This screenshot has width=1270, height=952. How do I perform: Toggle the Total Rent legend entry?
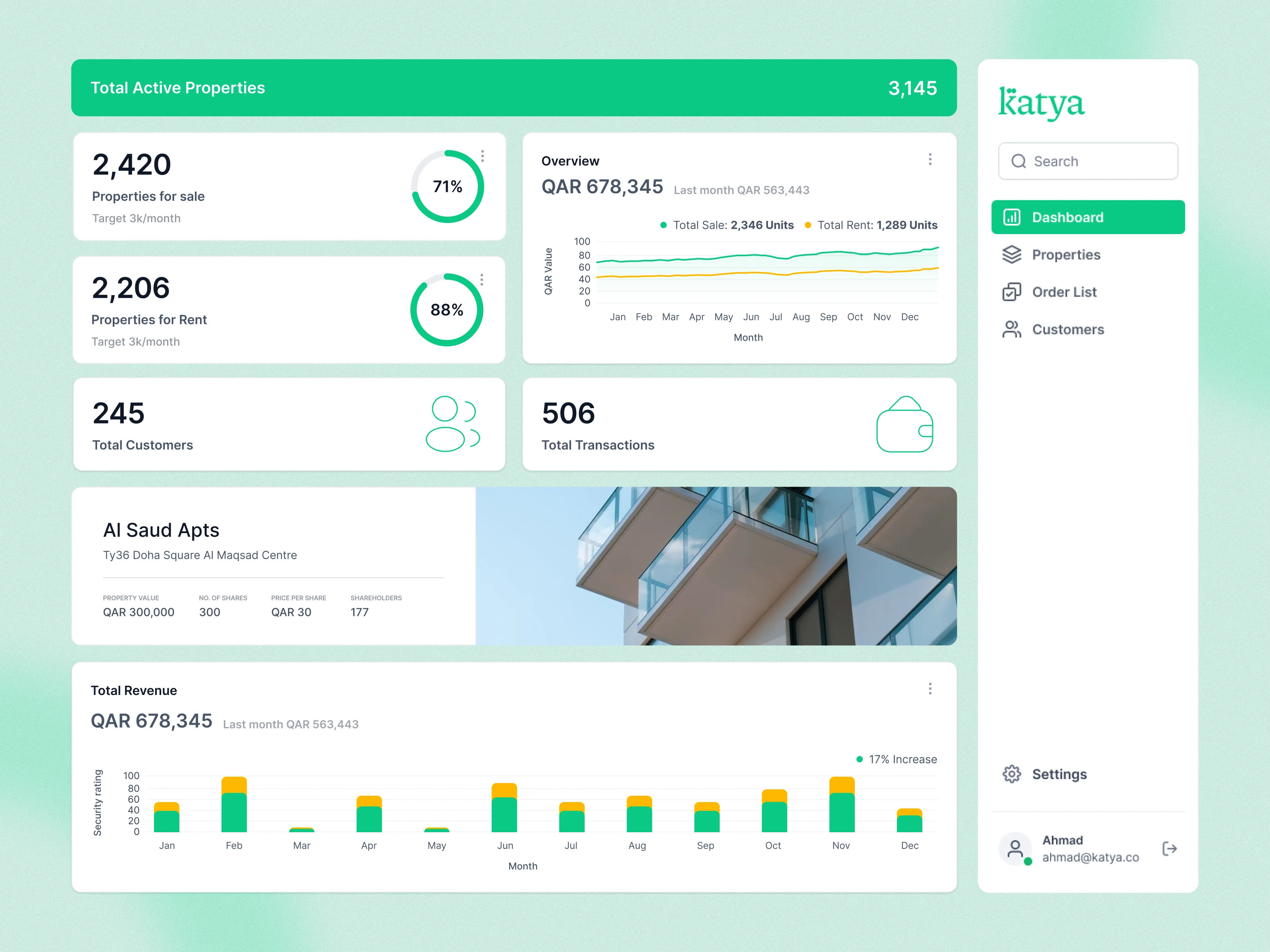870,225
